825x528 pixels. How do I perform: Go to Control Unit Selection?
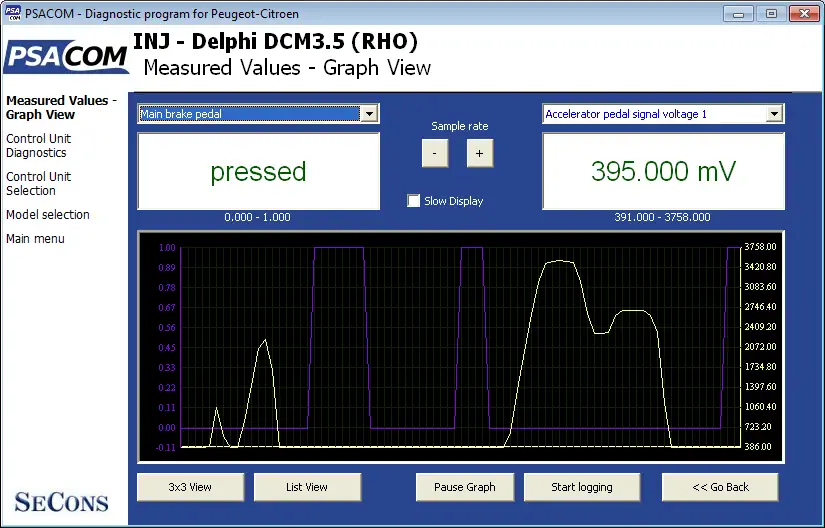point(38,184)
